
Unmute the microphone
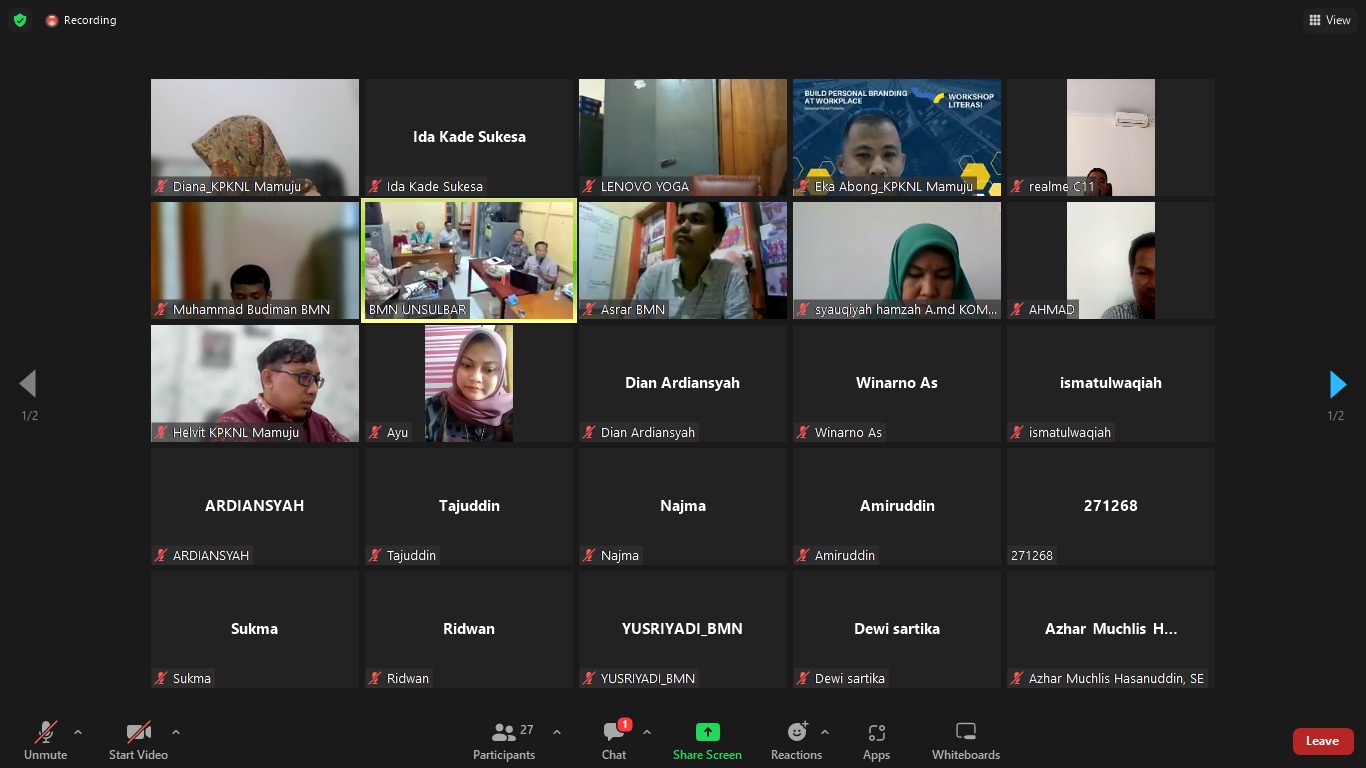[x=45, y=741]
